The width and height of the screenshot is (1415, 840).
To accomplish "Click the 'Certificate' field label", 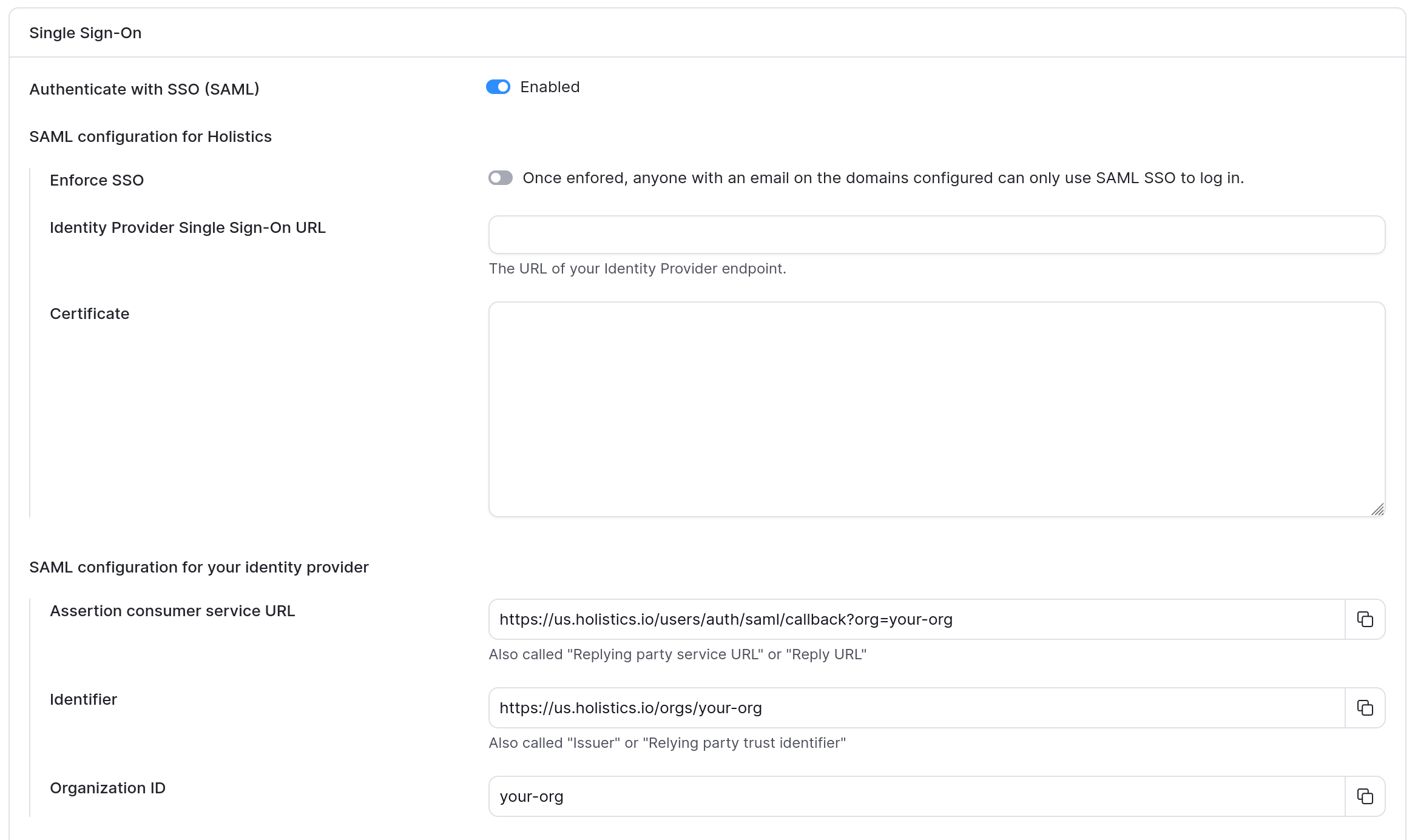I will pyautogui.click(x=90, y=314).
